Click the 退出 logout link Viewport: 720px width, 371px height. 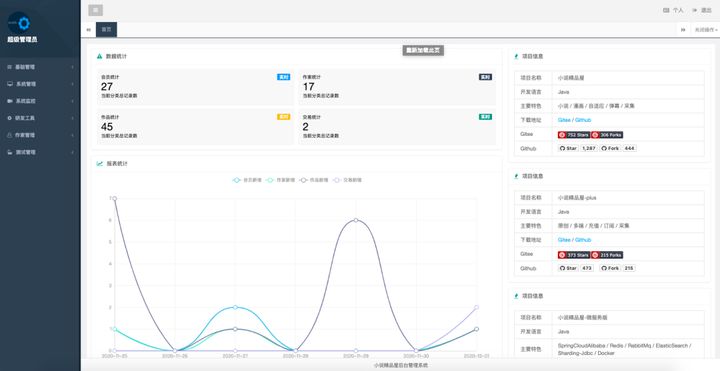pyautogui.click(x=703, y=10)
